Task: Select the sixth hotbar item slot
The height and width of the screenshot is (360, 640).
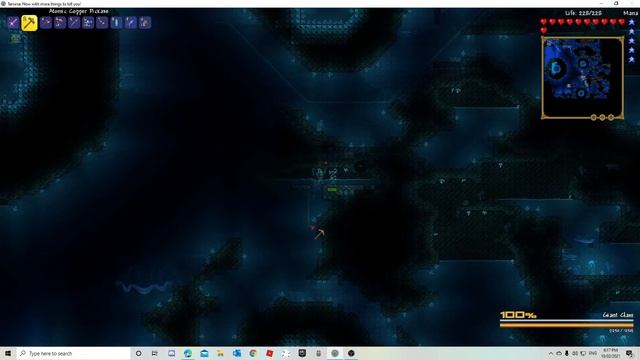Action: click(x=88, y=22)
